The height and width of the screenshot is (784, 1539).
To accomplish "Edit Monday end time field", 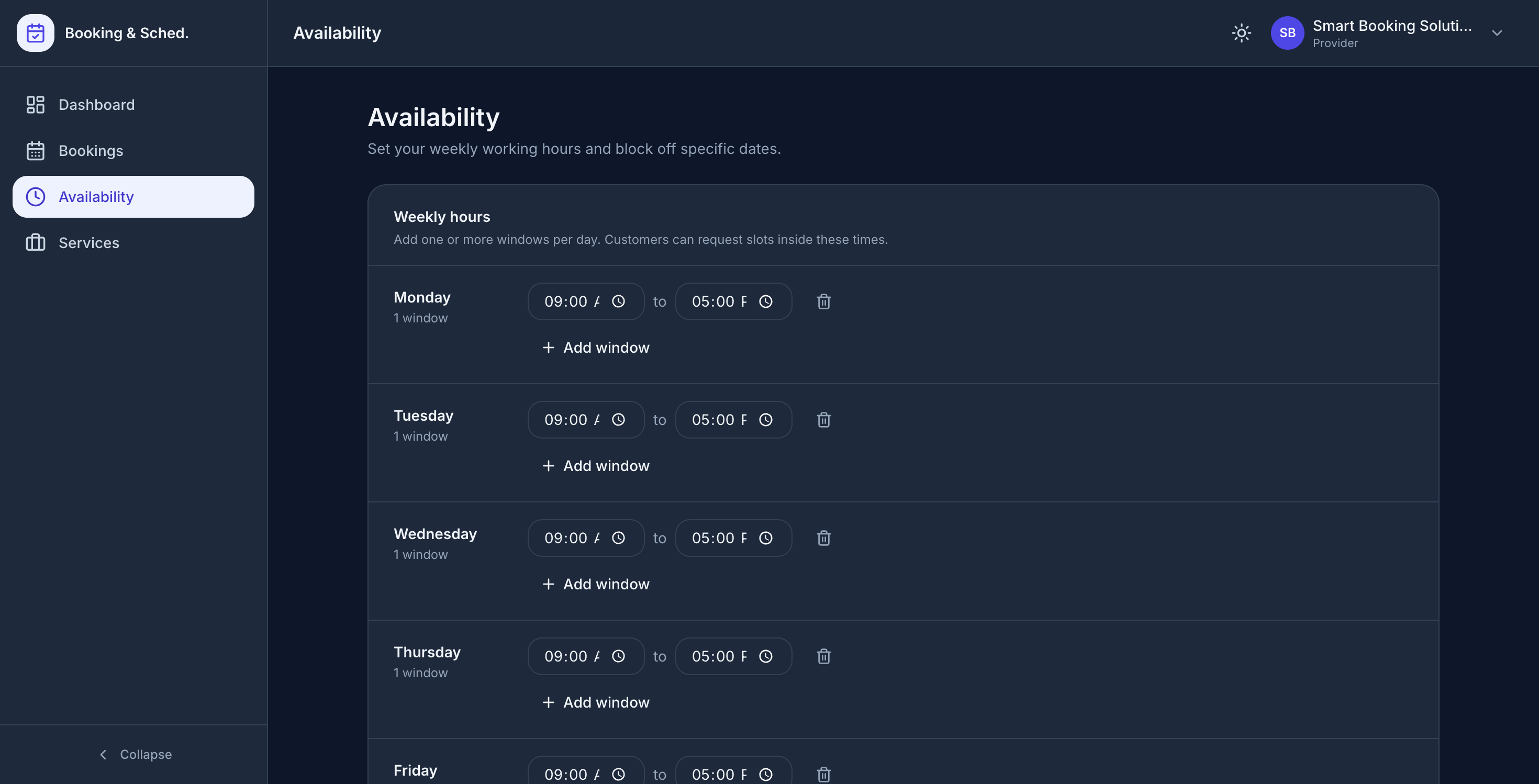I will (x=733, y=301).
